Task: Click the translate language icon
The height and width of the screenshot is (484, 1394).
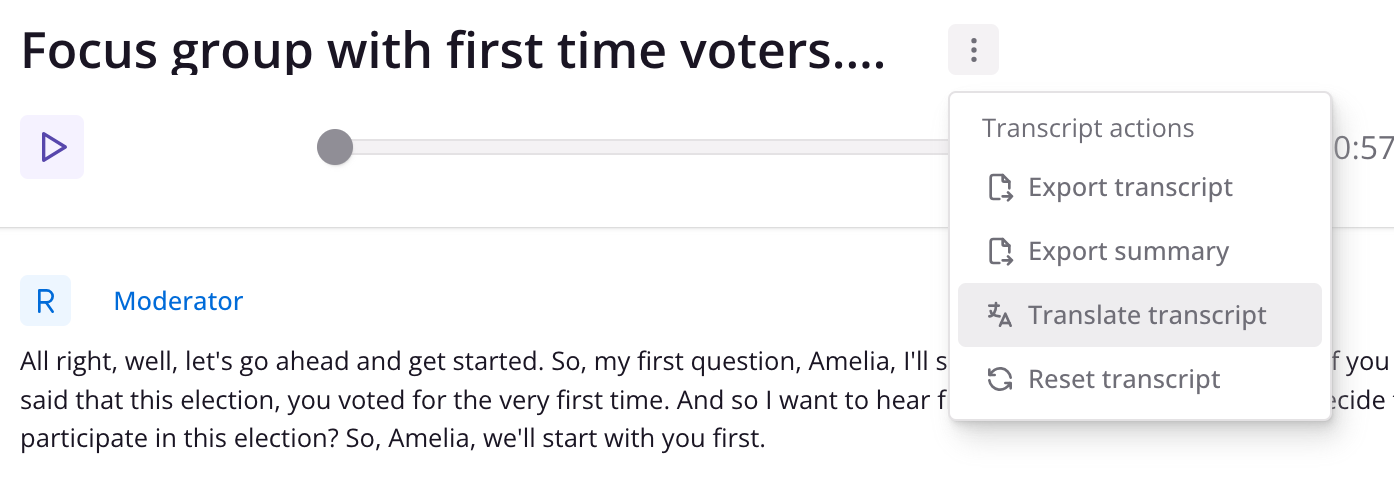Action: point(1000,316)
